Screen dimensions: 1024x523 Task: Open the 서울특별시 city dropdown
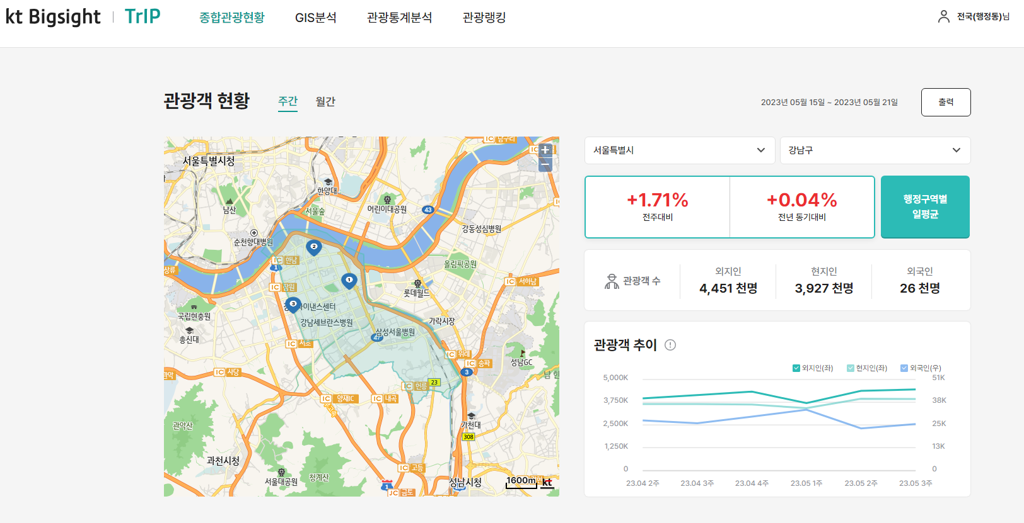(679, 150)
